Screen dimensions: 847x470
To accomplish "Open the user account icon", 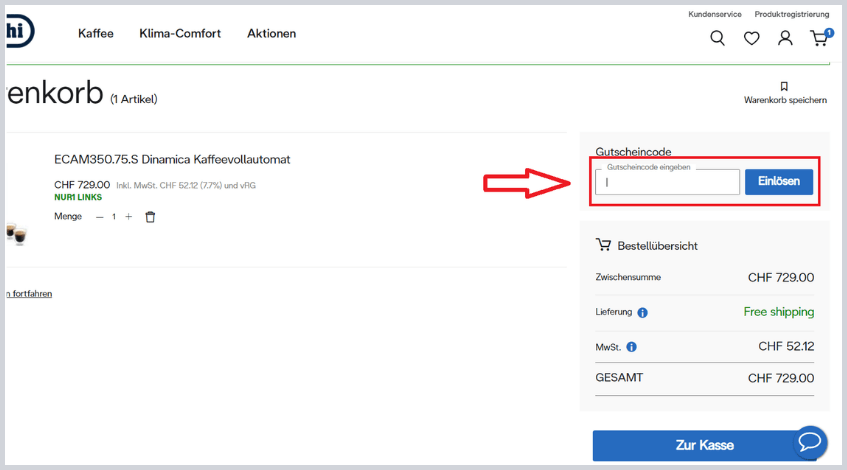I will click(x=785, y=38).
